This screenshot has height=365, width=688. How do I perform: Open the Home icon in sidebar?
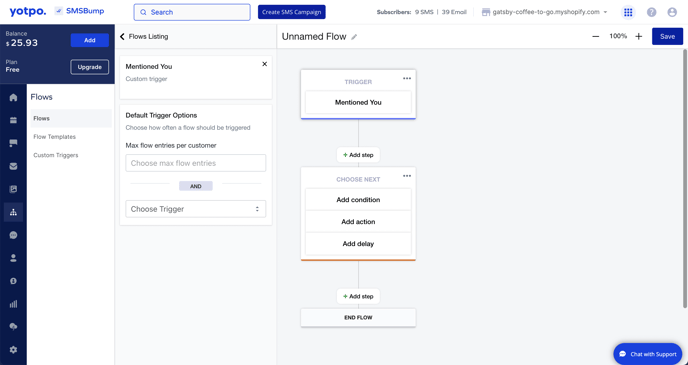[13, 97]
